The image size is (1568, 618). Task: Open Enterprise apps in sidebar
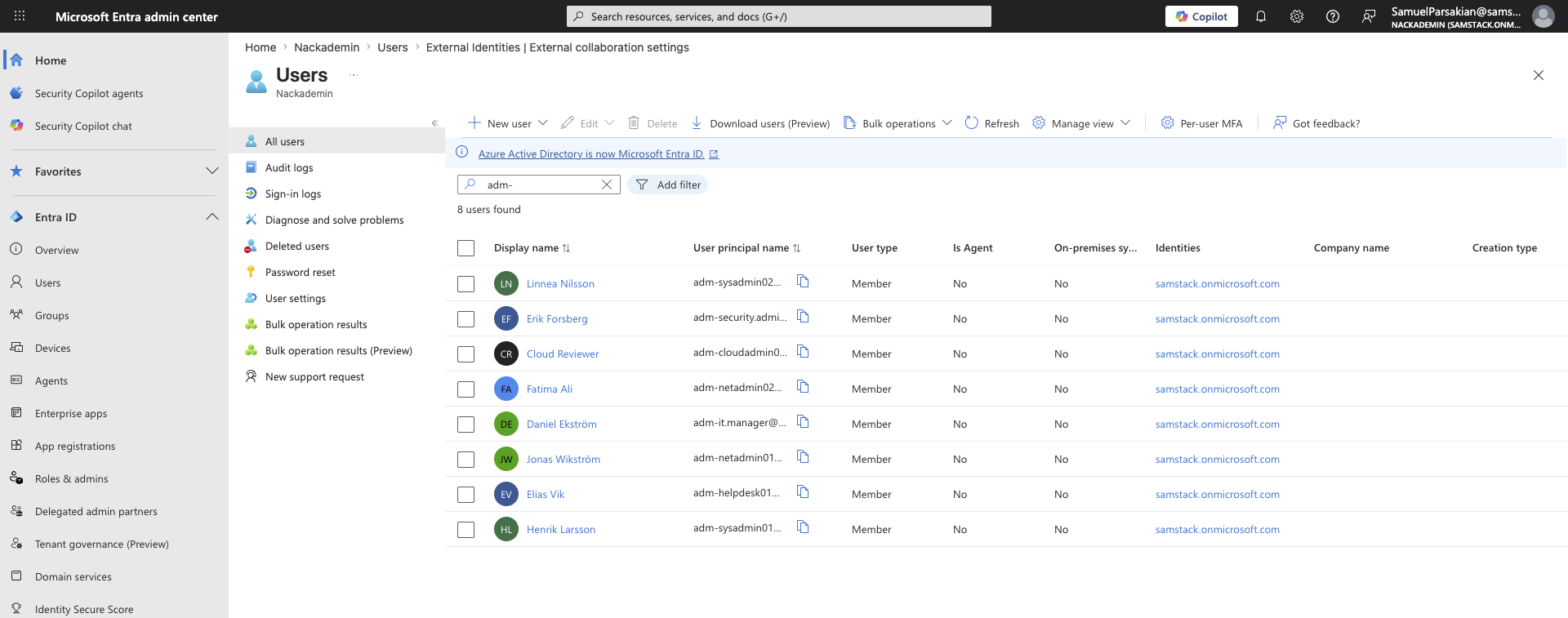[71, 413]
